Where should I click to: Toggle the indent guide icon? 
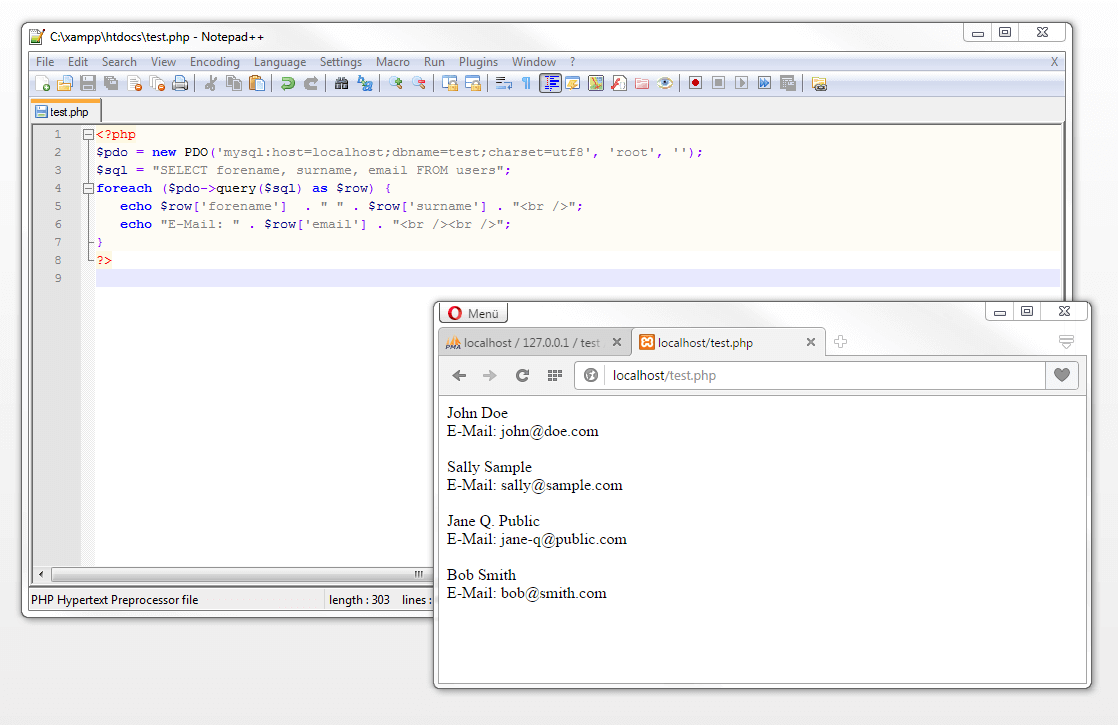pos(550,83)
